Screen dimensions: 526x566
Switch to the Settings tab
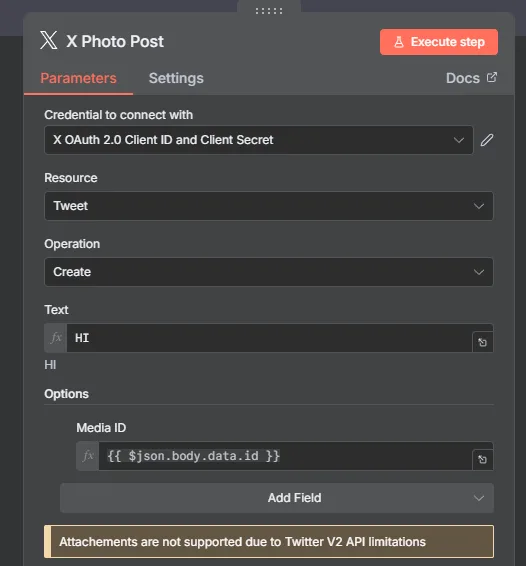(x=176, y=78)
